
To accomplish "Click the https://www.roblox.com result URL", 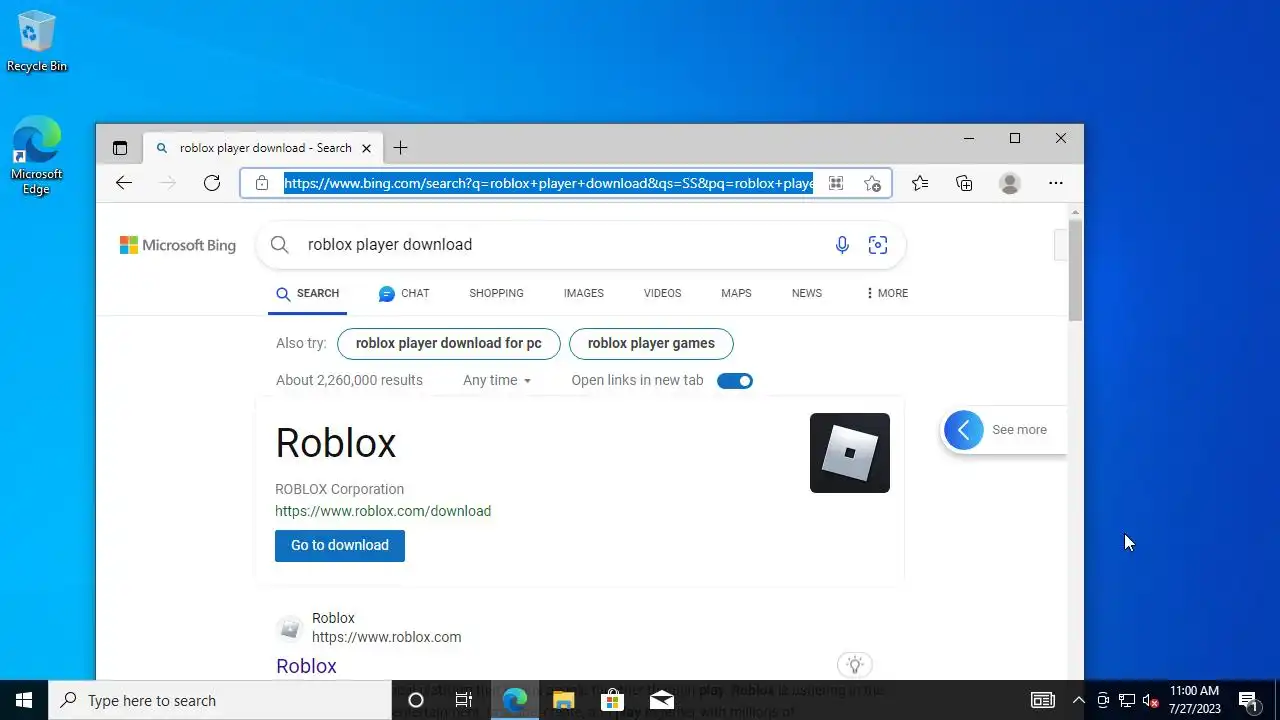I will [x=386, y=637].
